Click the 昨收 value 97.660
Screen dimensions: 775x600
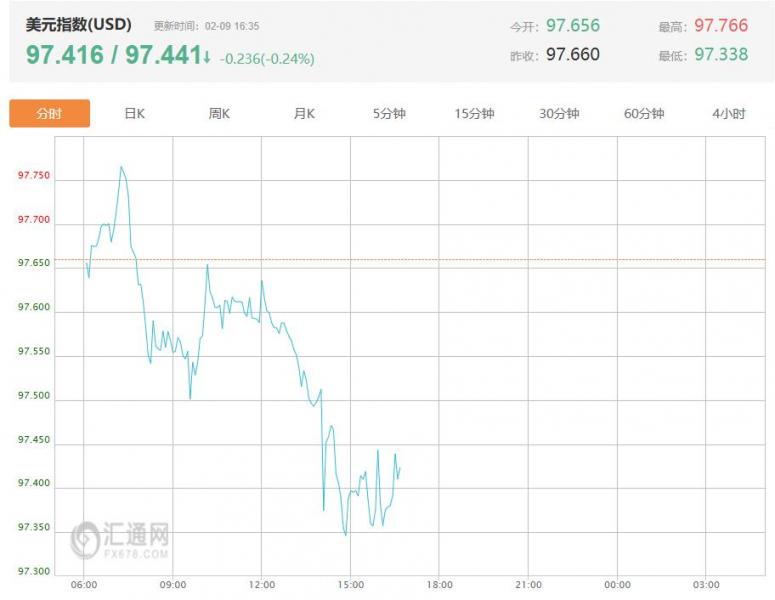573,54
